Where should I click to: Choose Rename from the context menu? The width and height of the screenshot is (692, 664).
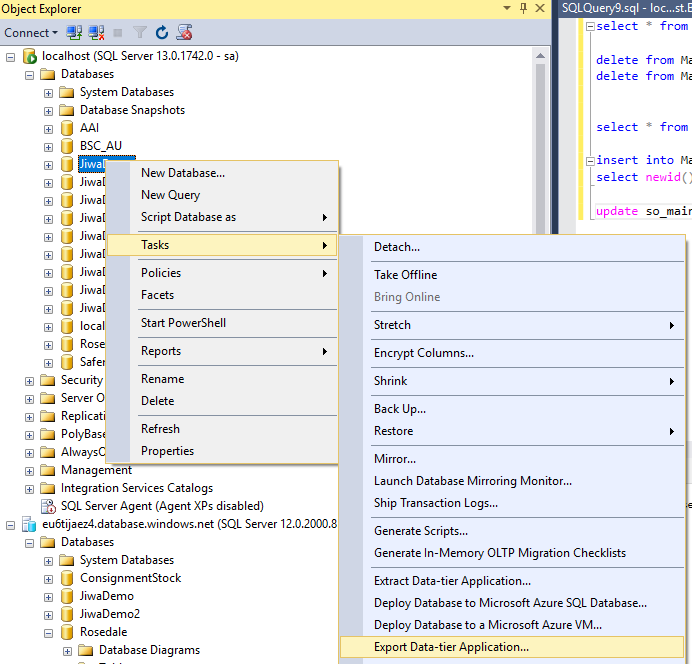[x=222, y=379]
